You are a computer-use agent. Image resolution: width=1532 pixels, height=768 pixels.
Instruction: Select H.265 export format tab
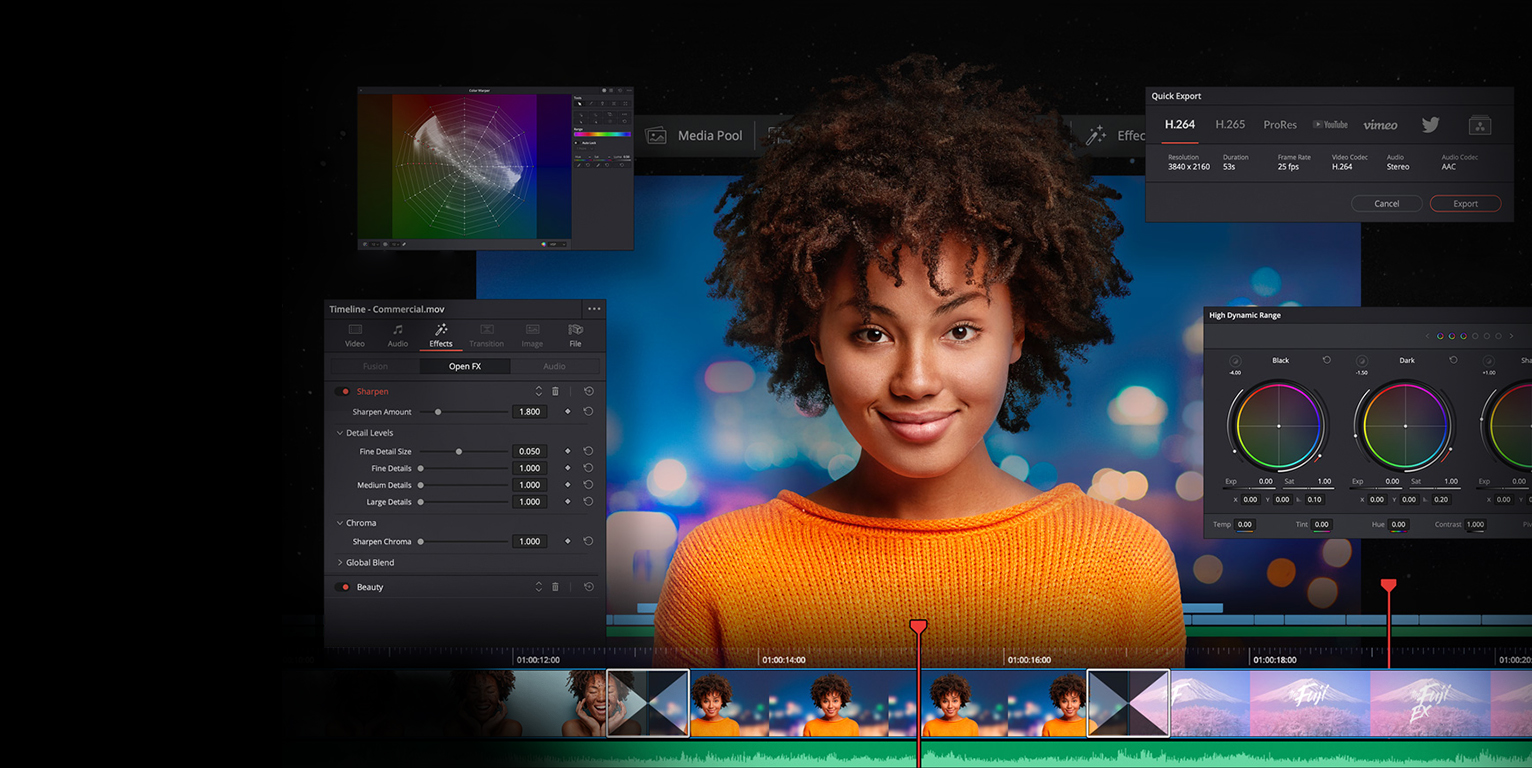1230,125
